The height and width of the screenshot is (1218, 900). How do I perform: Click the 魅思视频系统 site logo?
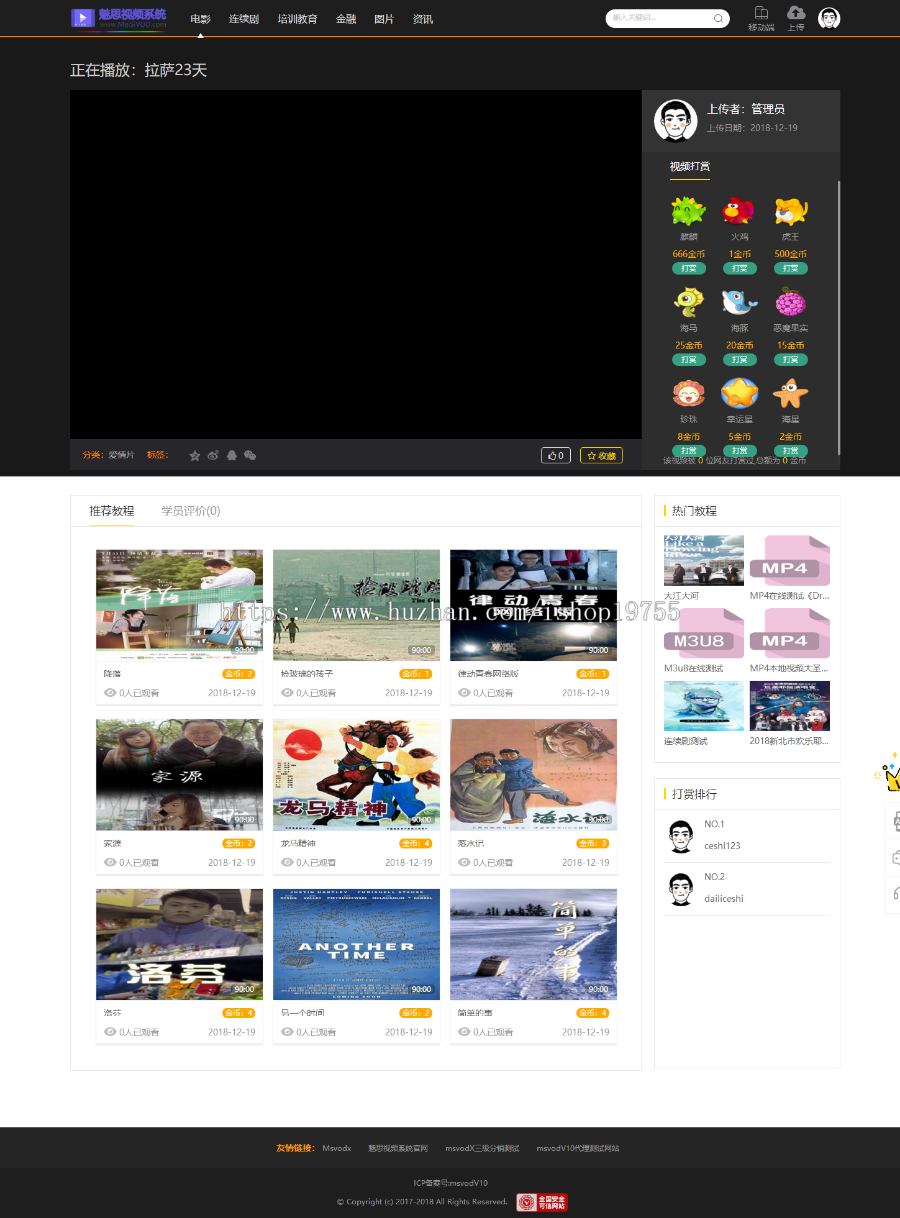118,18
